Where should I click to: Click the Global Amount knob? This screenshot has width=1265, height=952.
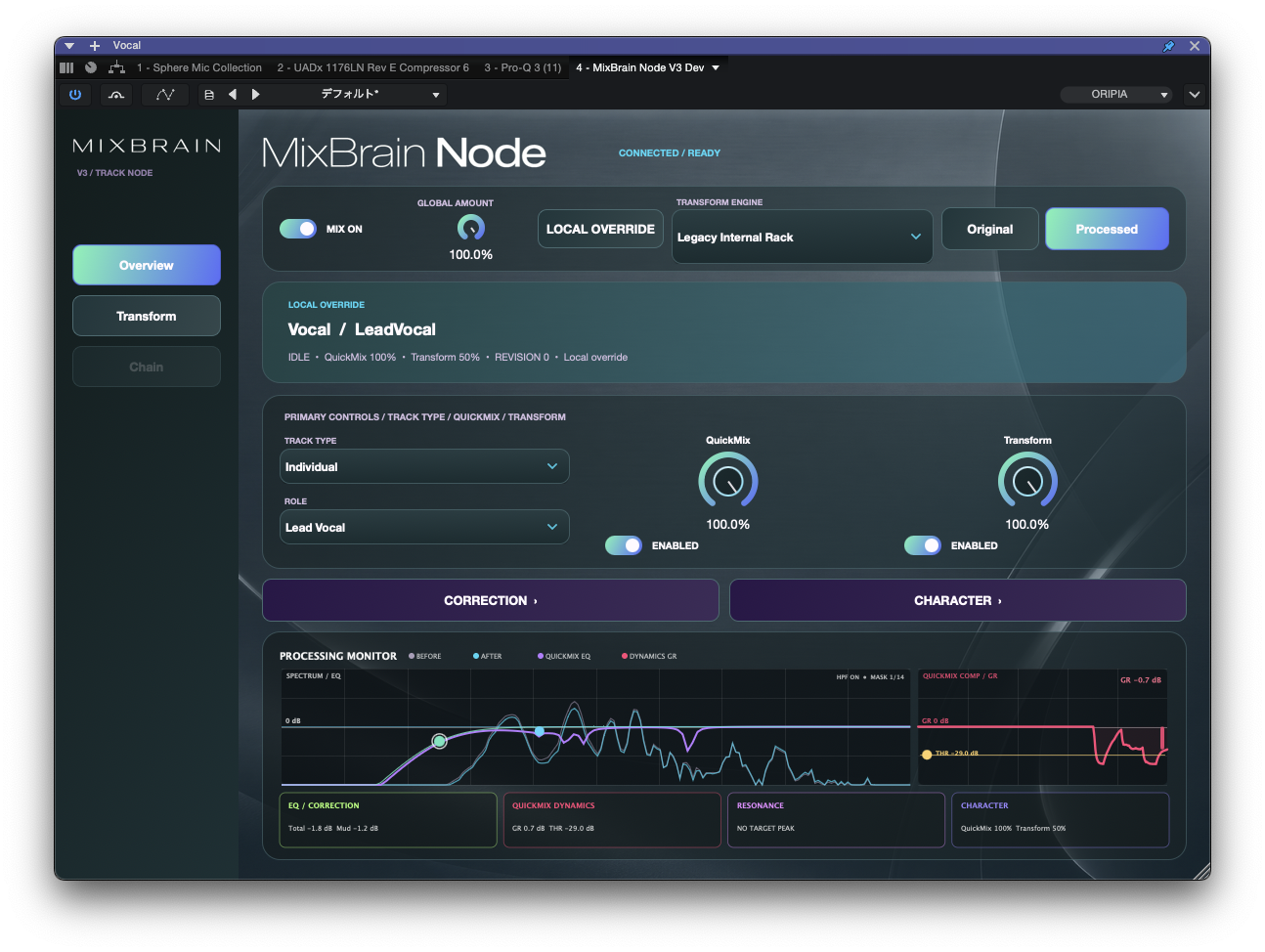pos(471,228)
